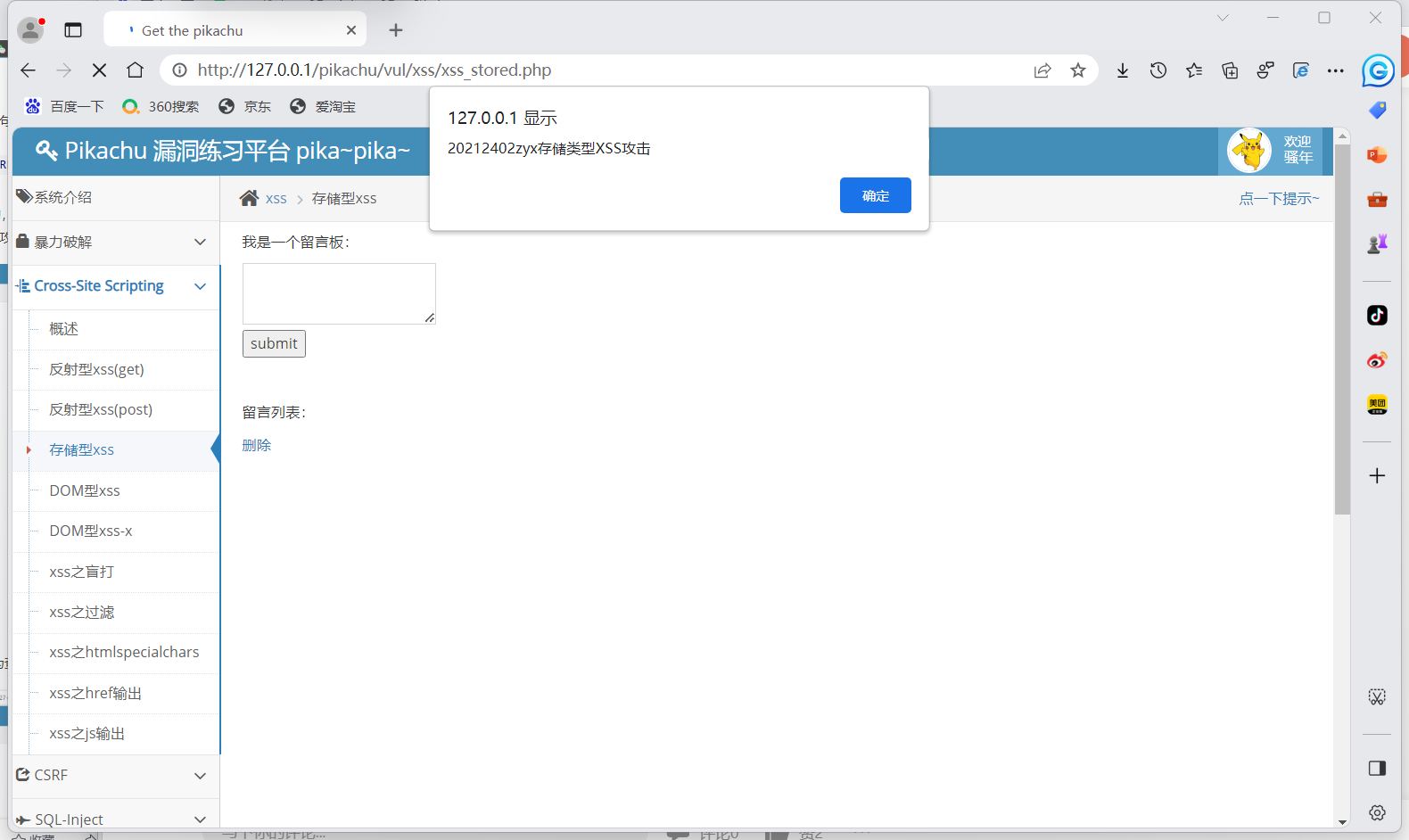1409x840 pixels.
Task: Open xss之htmlspecialchars exercise
Action: pos(125,652)
